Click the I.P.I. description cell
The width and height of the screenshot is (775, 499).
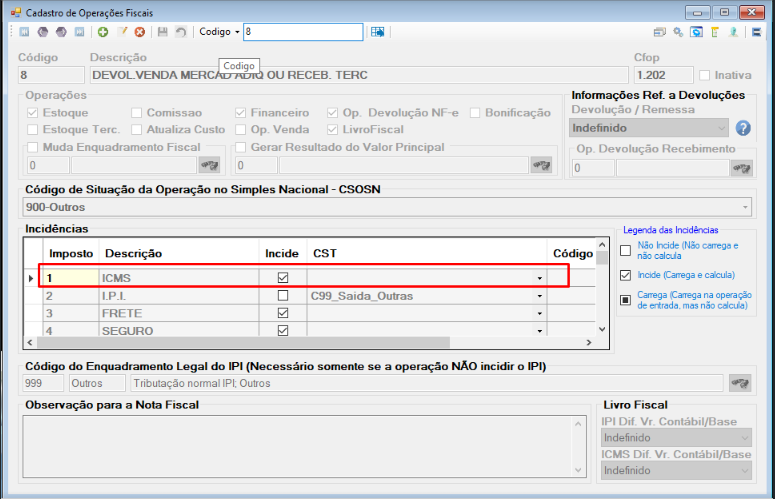coord(179,296)
